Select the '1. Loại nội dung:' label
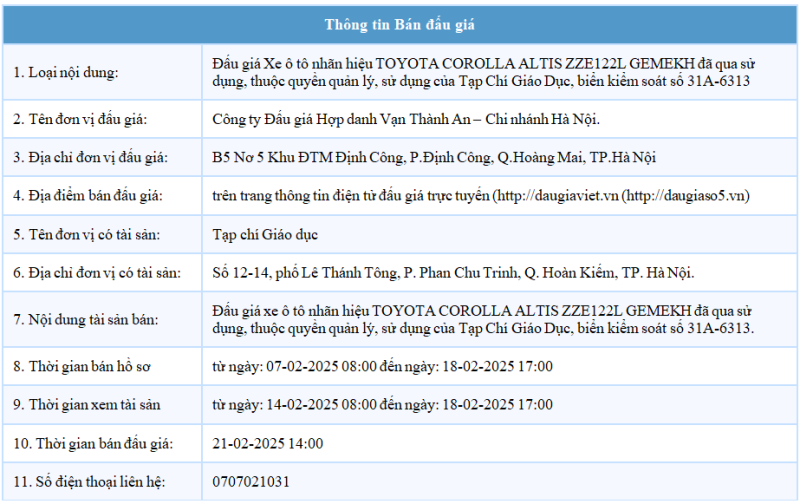 coord(66,72)
